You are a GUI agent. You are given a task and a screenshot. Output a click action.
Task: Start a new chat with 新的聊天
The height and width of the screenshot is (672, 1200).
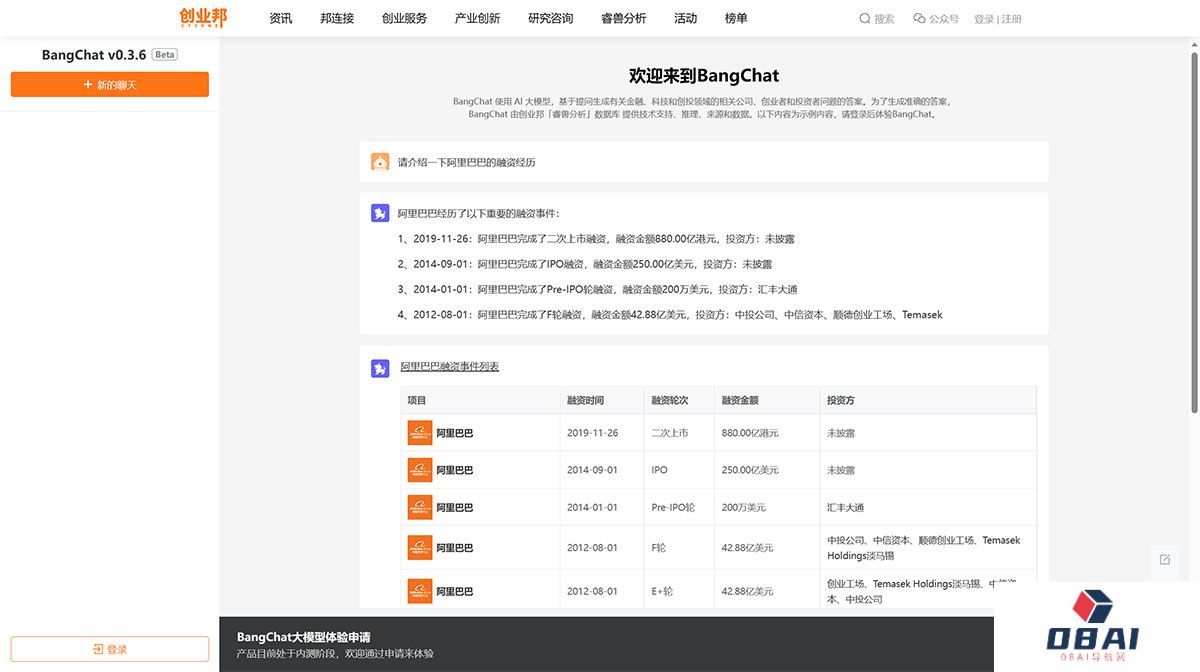110,85
